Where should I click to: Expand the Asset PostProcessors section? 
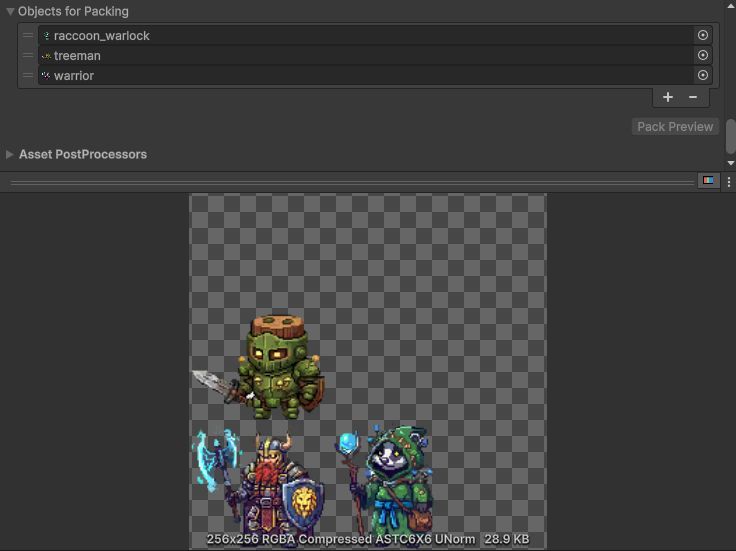point(9,154)
